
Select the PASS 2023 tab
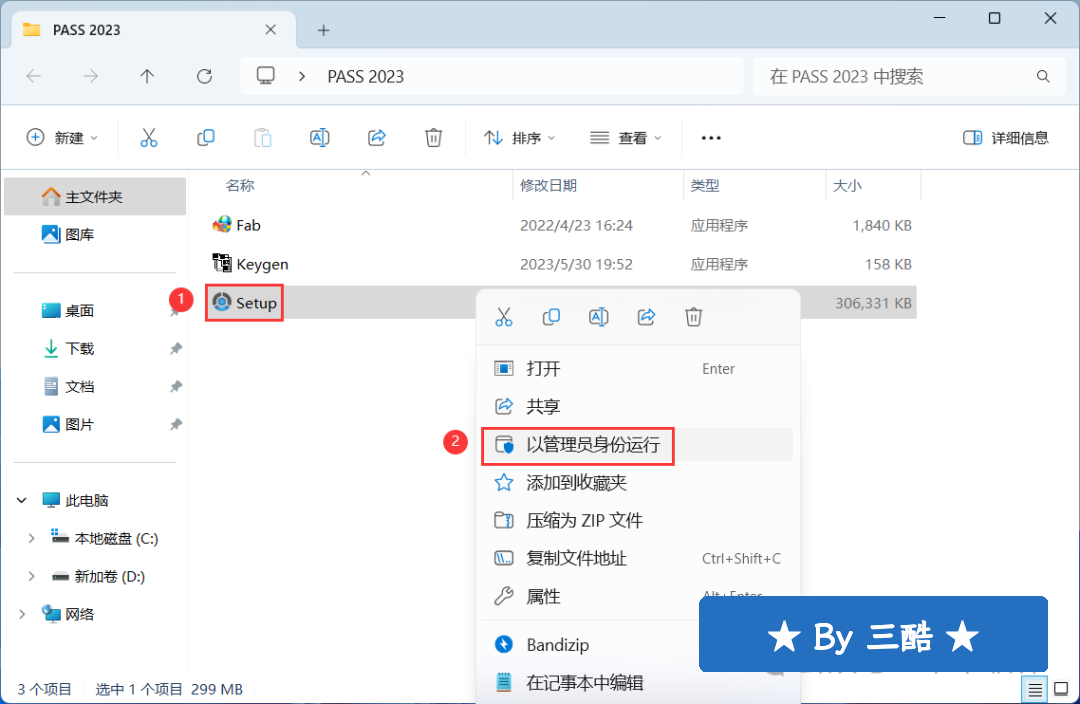154,30
